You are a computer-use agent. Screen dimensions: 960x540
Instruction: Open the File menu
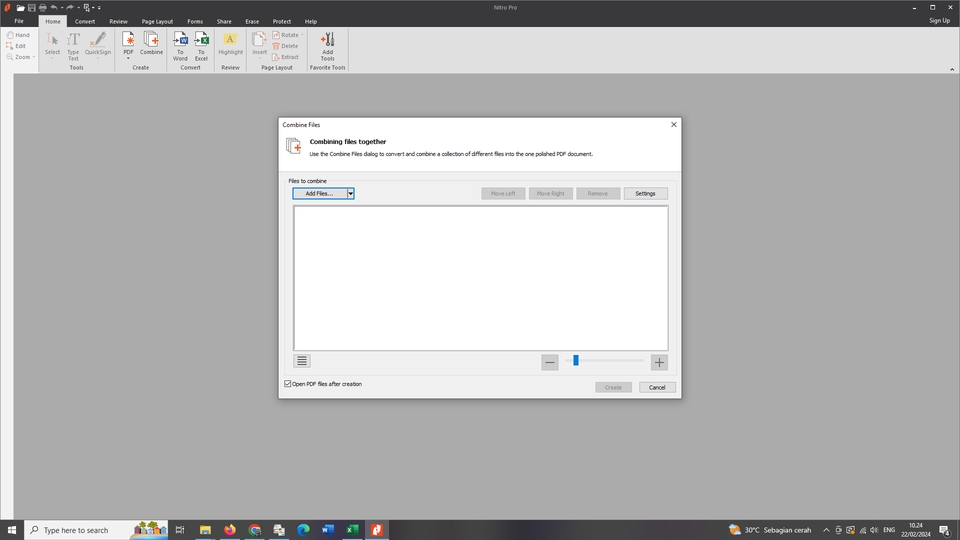(x=19, y=21)
